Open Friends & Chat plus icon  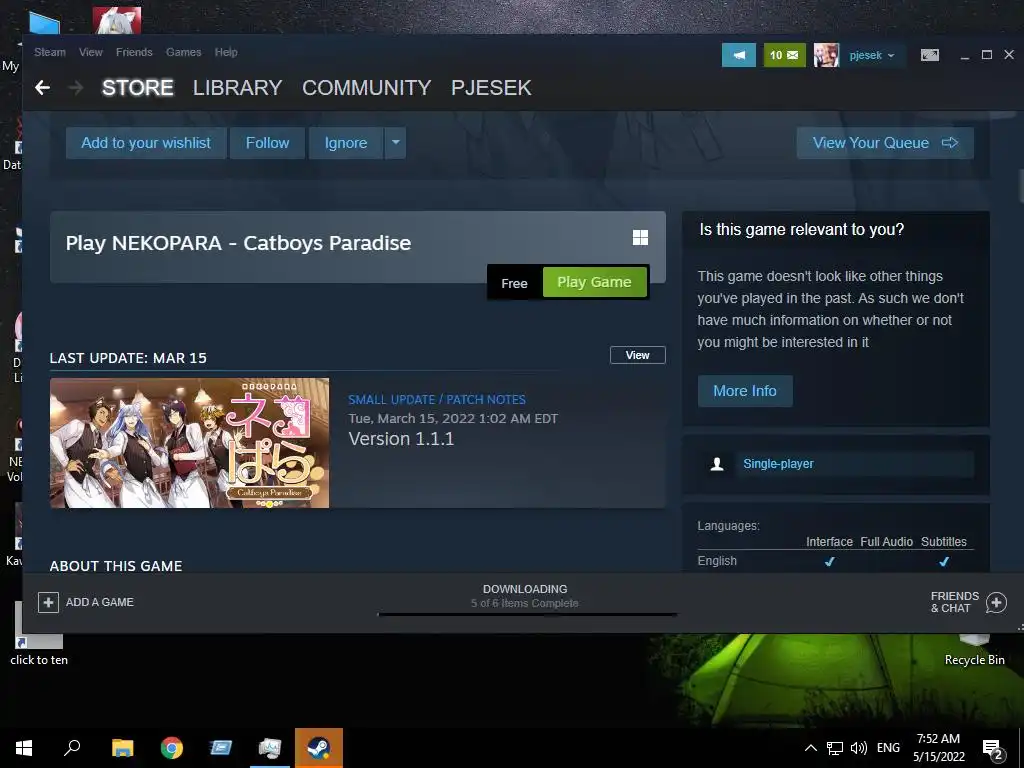(x=996, y=602)
